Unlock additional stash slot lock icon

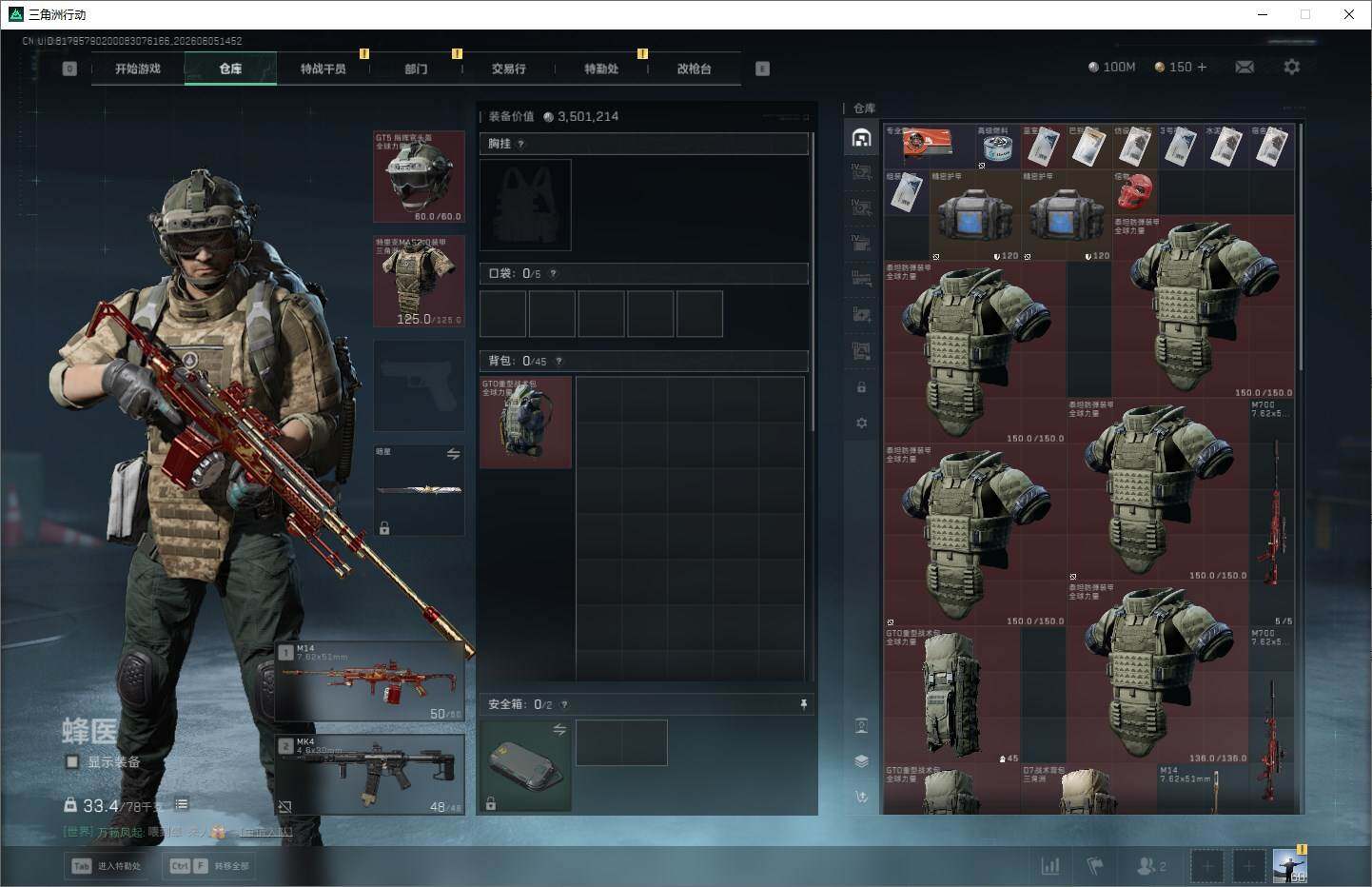[x=861, y=387]
